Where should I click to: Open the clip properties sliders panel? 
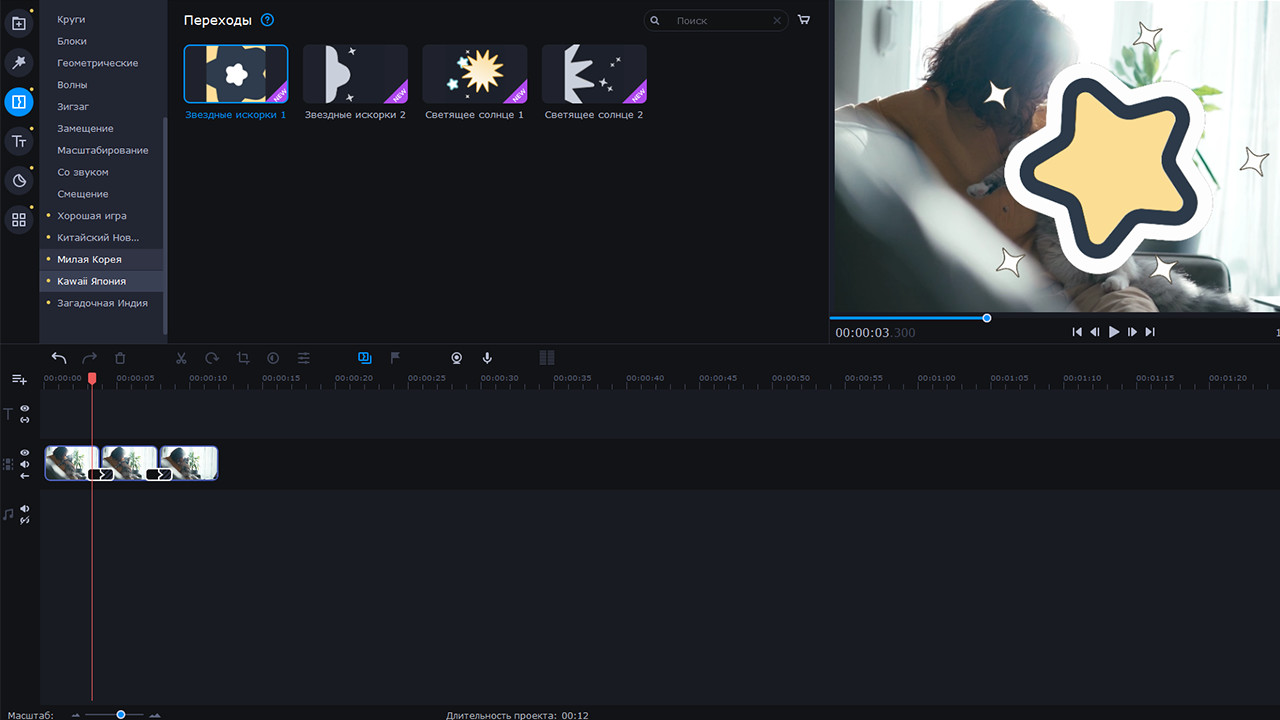304,358
